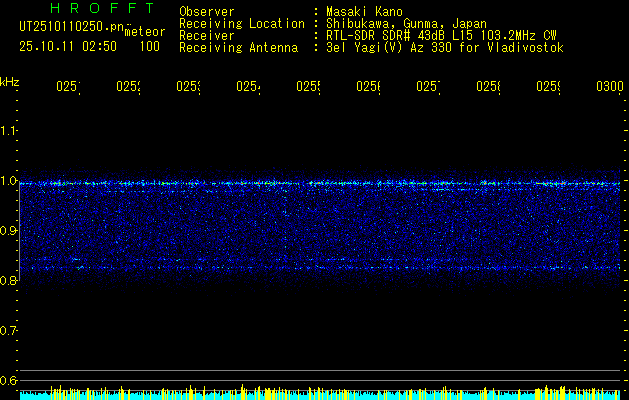Click the 1.1 kHz axis label
Viewport: 629px width, 400px height.
(8, 131)
